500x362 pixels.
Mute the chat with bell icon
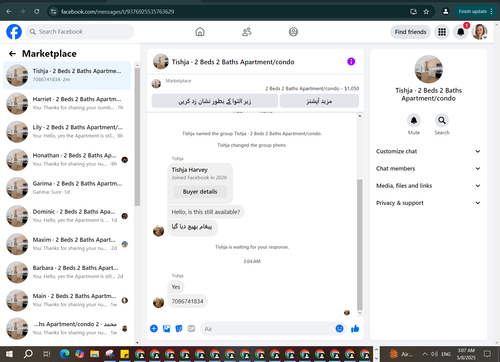pyautogui.click(x=414, y=120)
